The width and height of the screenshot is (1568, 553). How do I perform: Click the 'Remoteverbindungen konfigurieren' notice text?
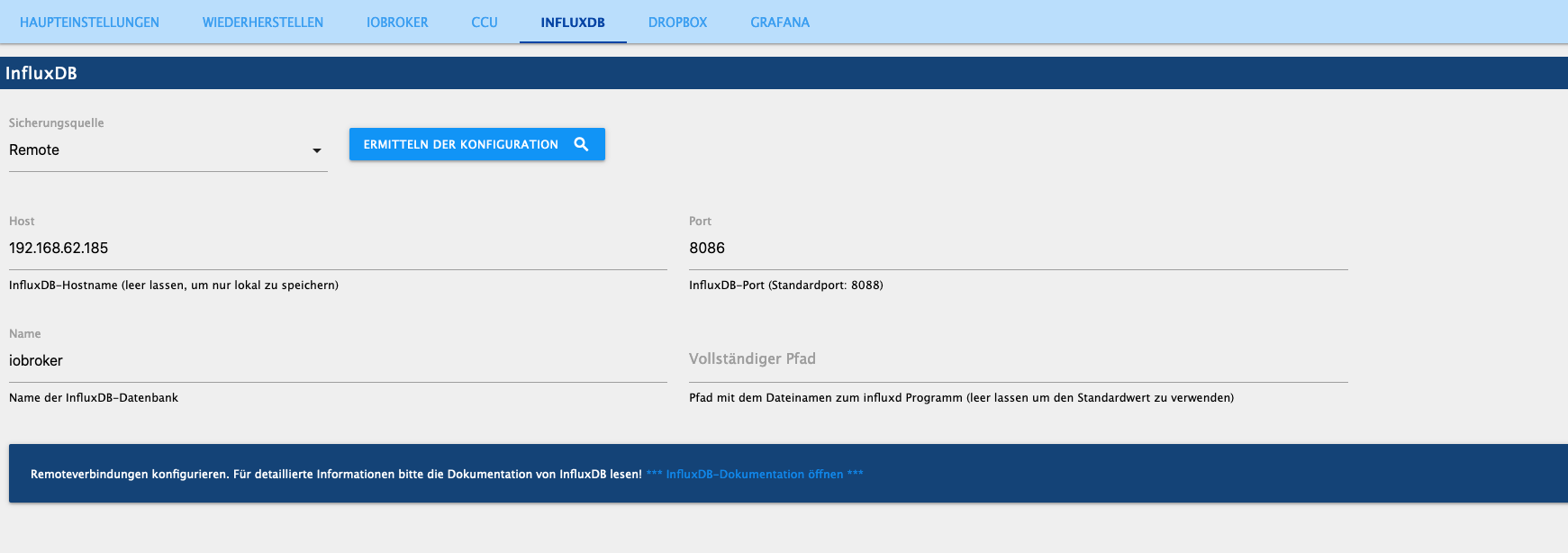coord(336,474)
